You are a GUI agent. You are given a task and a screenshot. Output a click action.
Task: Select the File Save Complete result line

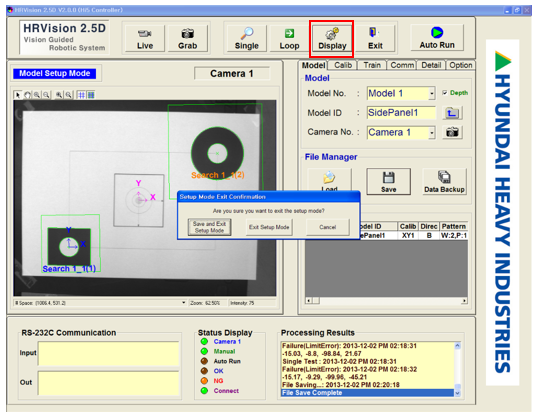click(367, 393)
